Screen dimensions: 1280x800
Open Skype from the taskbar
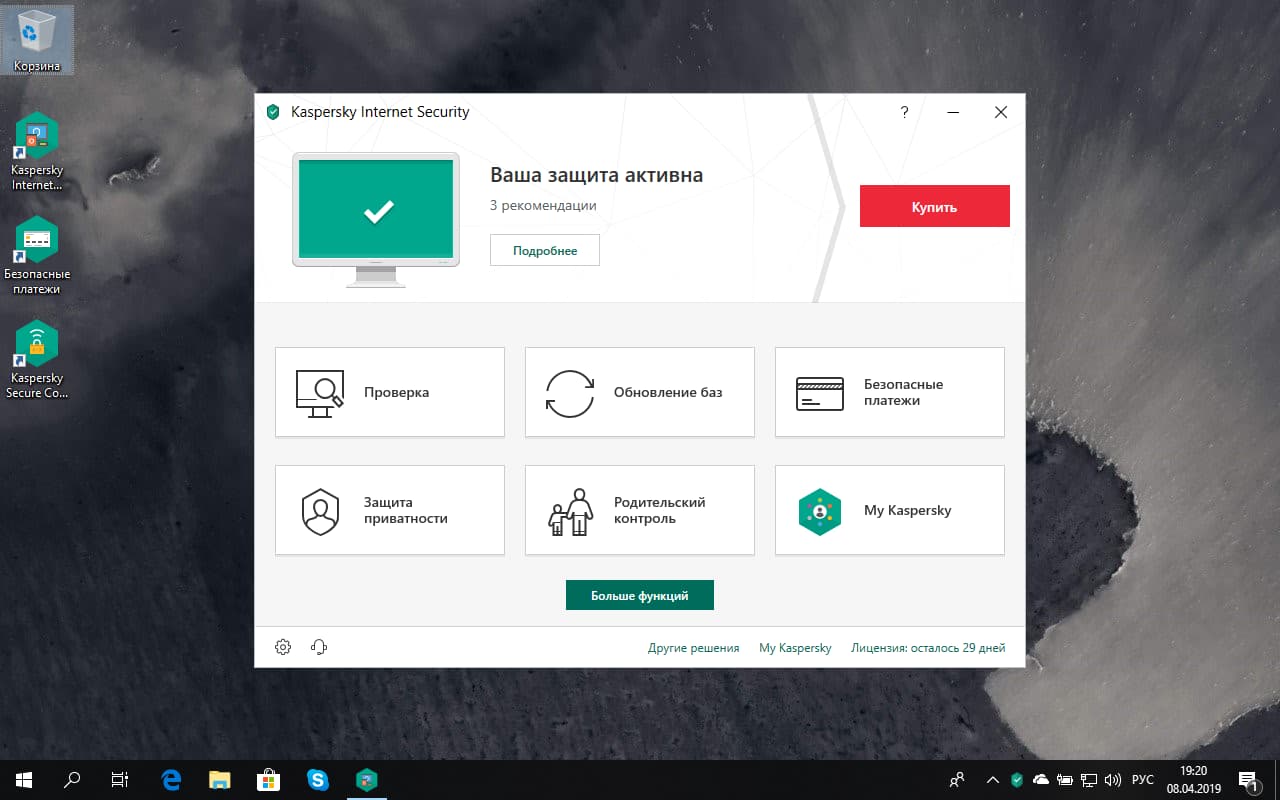coord(319,779)
